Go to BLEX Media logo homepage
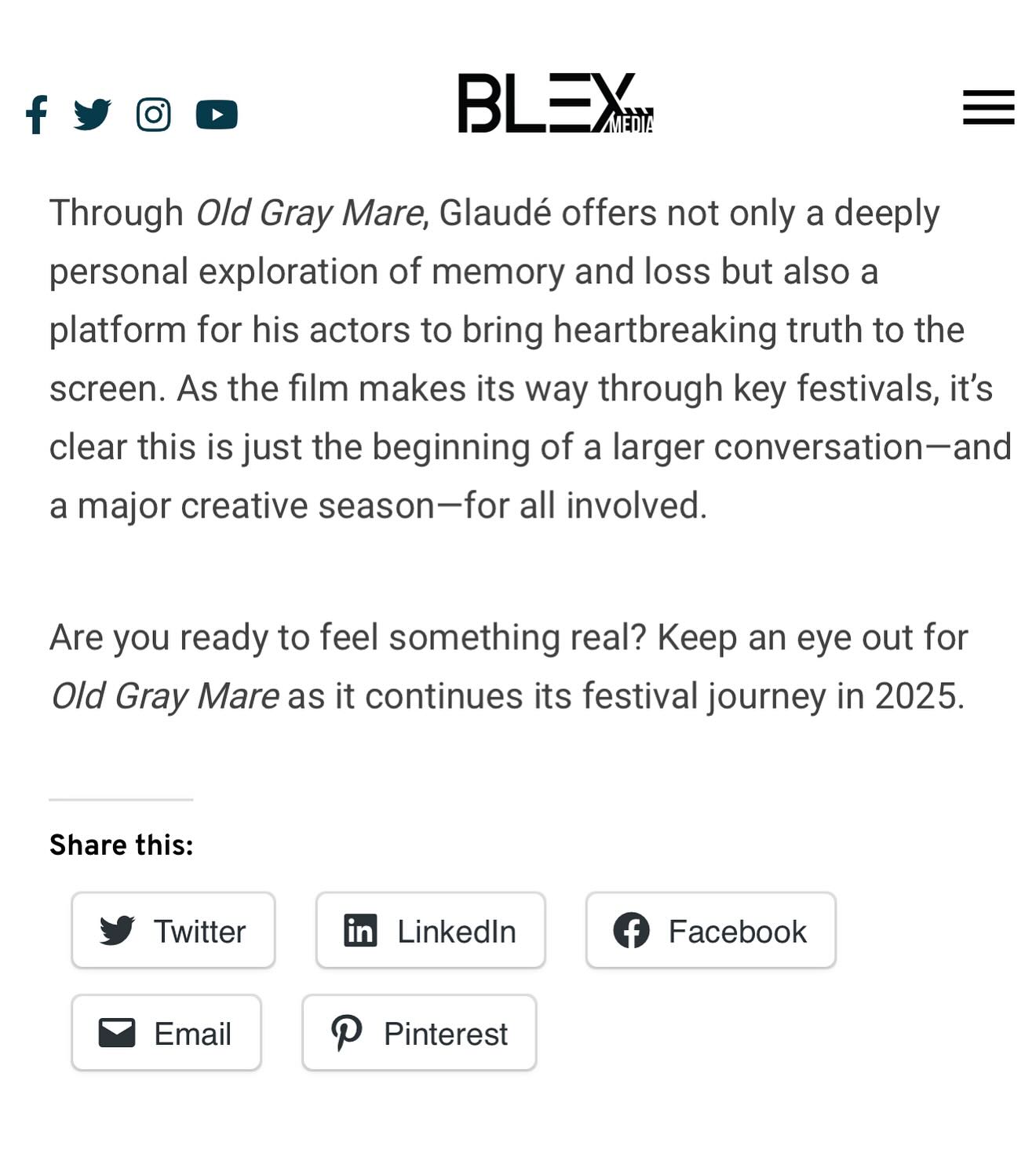The height and width of the screenshot is (1157, 1036). click(556, 104)
